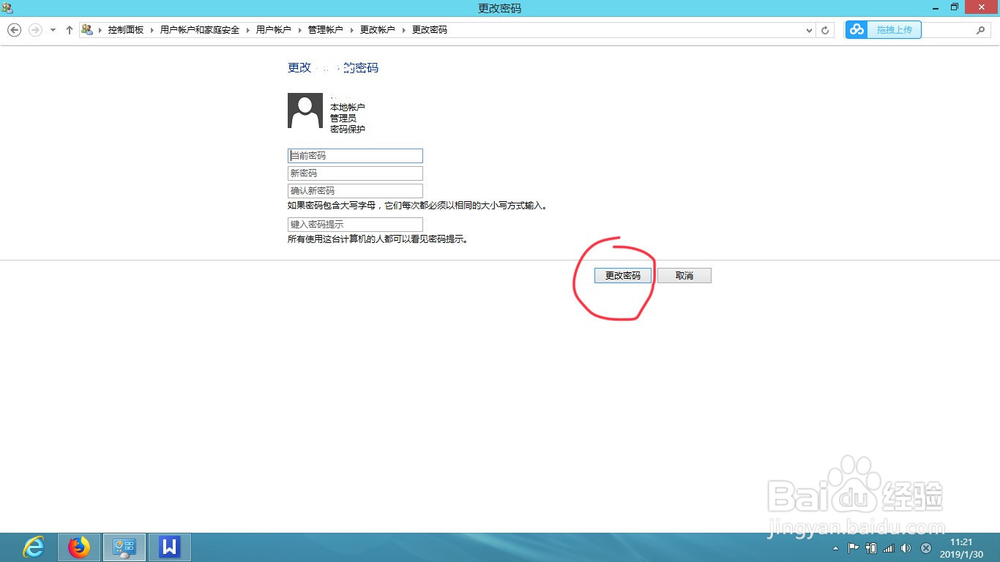Click the 新密码 input field
The width and height of the screenshot is (1000, 562).
click(355, 173)
